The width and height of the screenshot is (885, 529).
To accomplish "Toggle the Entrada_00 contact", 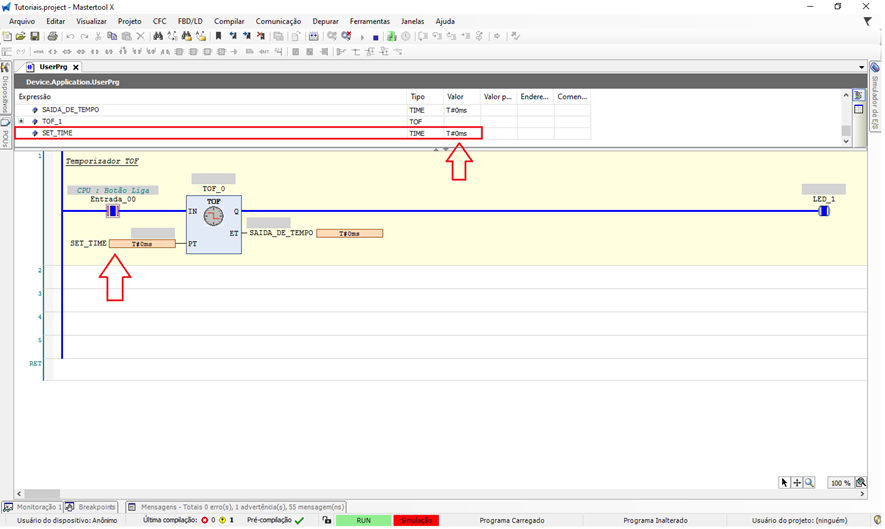I will (x=113, y=211).
